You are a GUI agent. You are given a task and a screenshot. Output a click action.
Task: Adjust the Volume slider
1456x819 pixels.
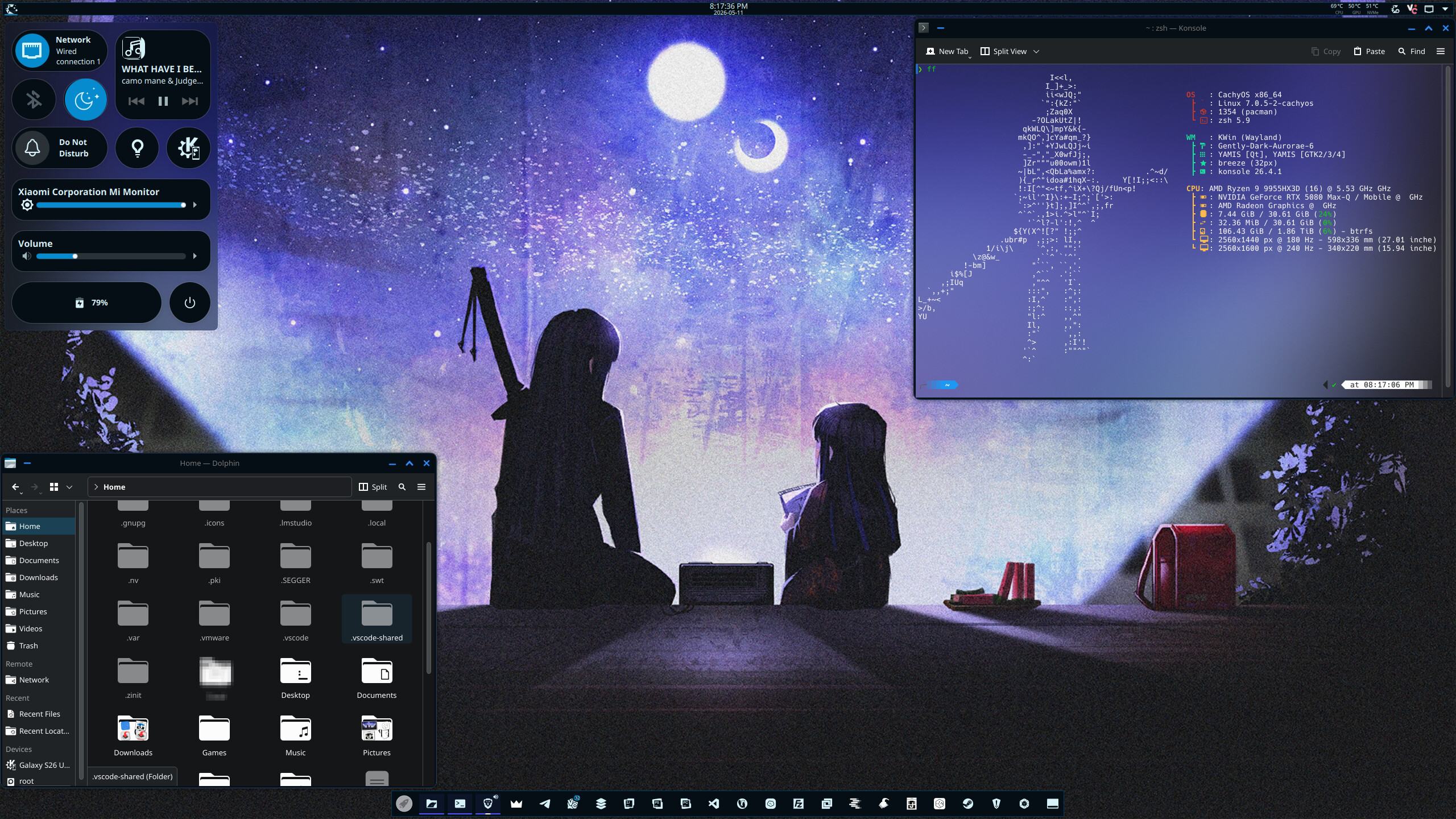click(x=111, y=256)
